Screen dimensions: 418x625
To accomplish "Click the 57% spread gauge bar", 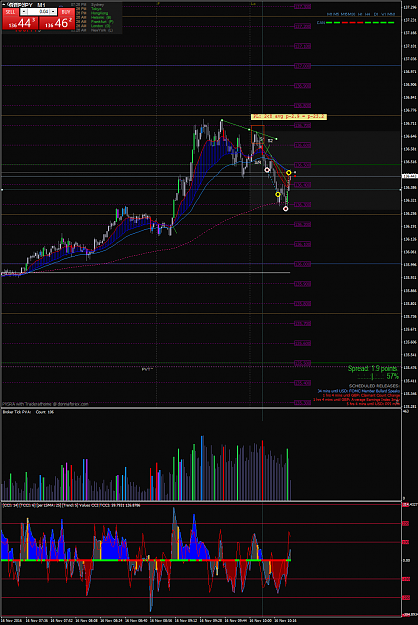I will (371, 376).
